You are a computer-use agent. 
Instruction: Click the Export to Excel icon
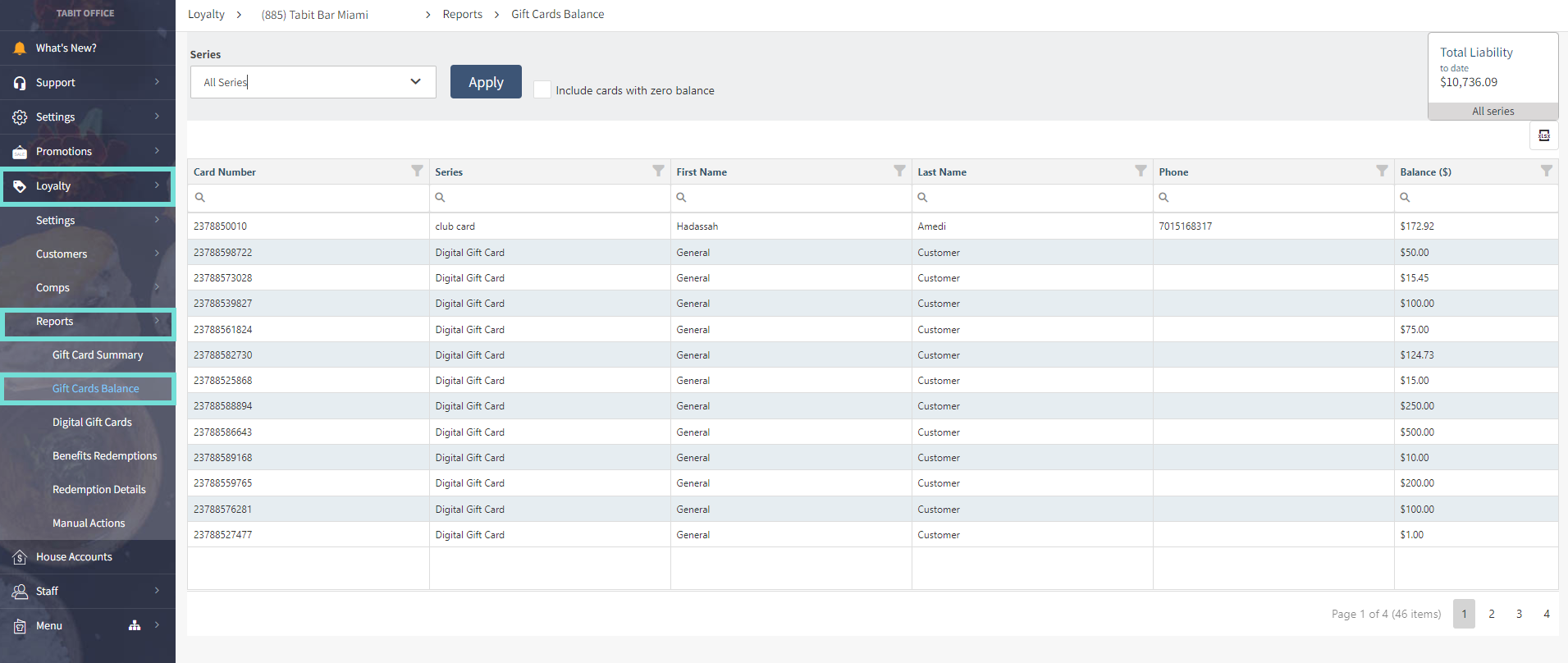click(1543, 135)
